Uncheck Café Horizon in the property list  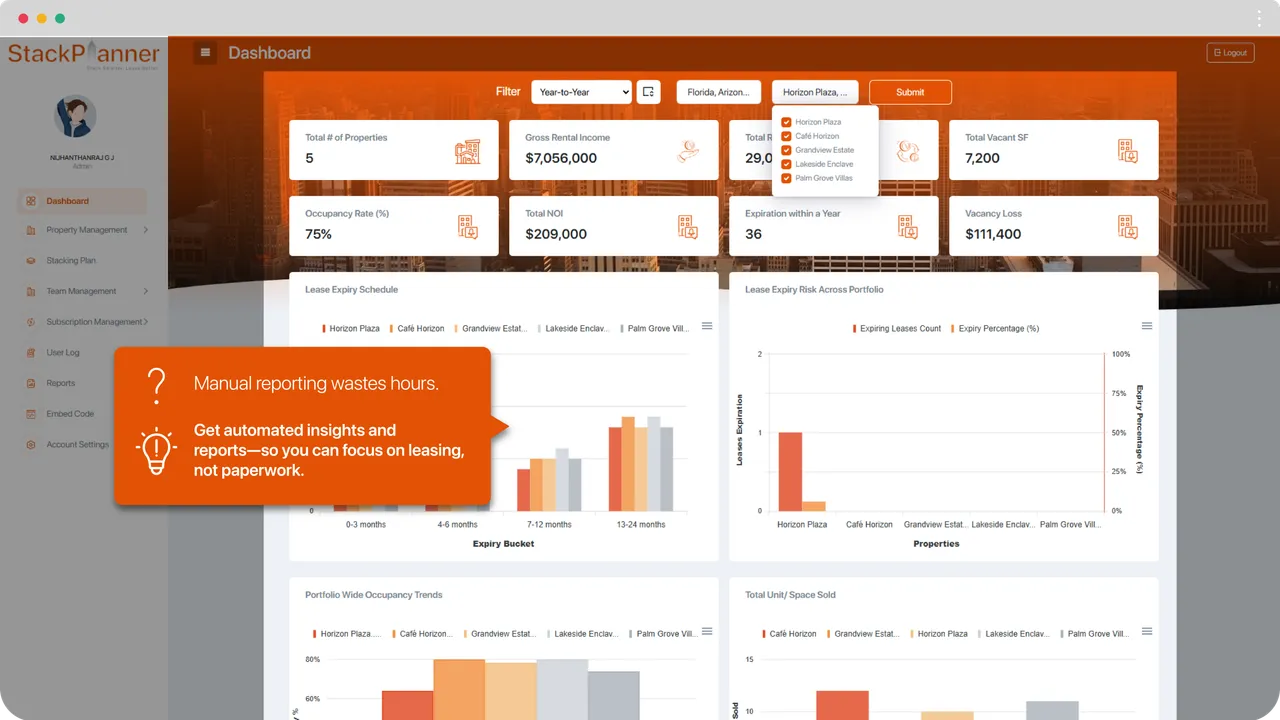coord(785,136)
